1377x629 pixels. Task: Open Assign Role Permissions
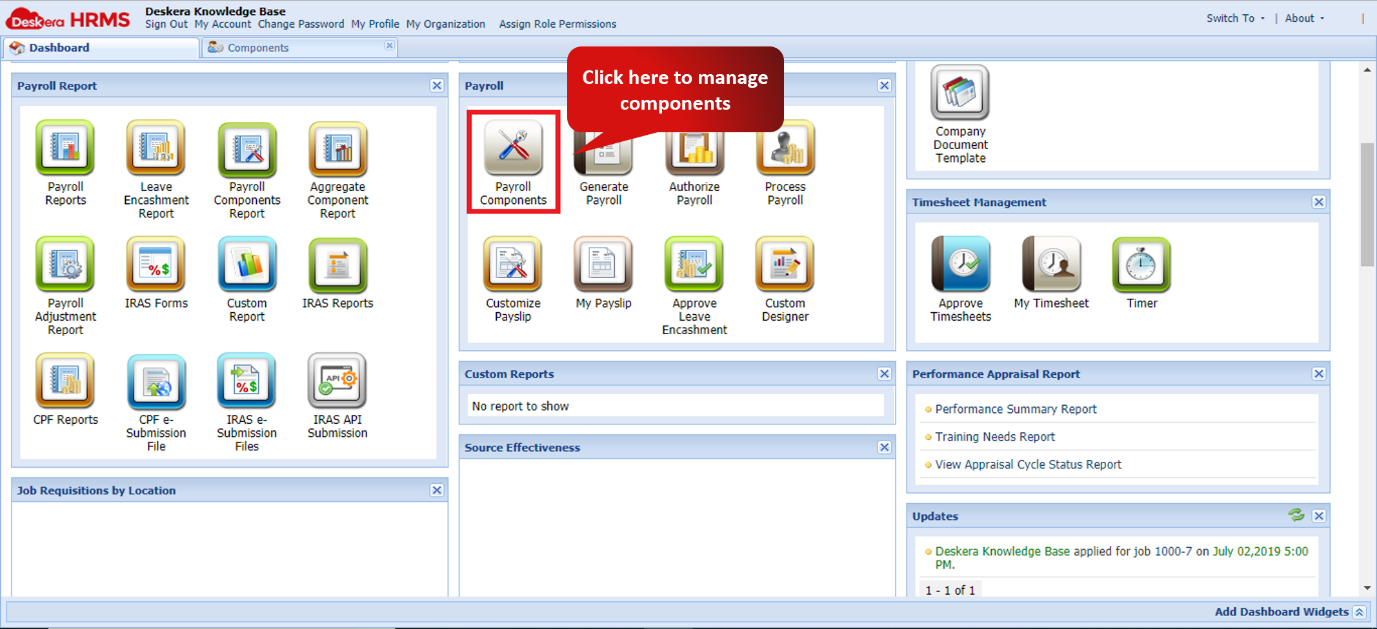557,24
